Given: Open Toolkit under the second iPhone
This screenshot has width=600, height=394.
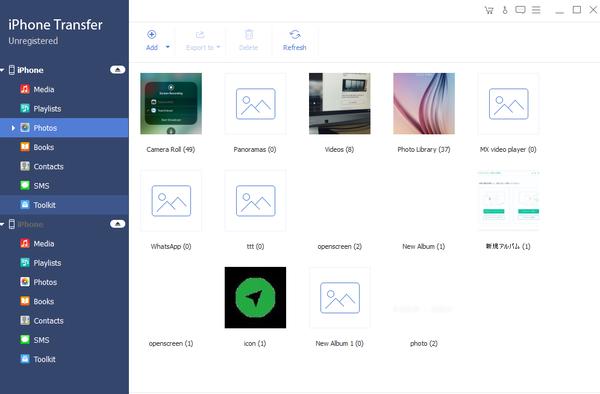Looking at the screenshot, I should tap(64, 359).
